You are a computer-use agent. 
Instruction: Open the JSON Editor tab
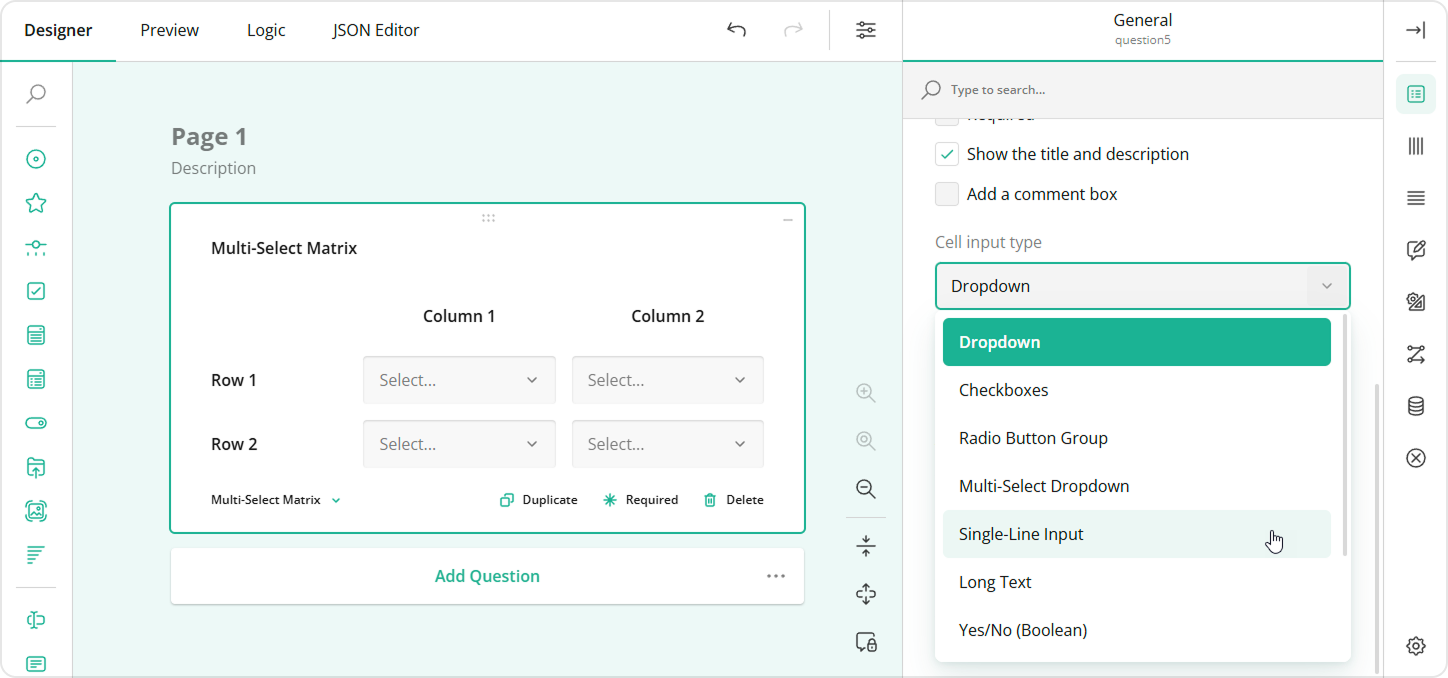coord(375,30)
